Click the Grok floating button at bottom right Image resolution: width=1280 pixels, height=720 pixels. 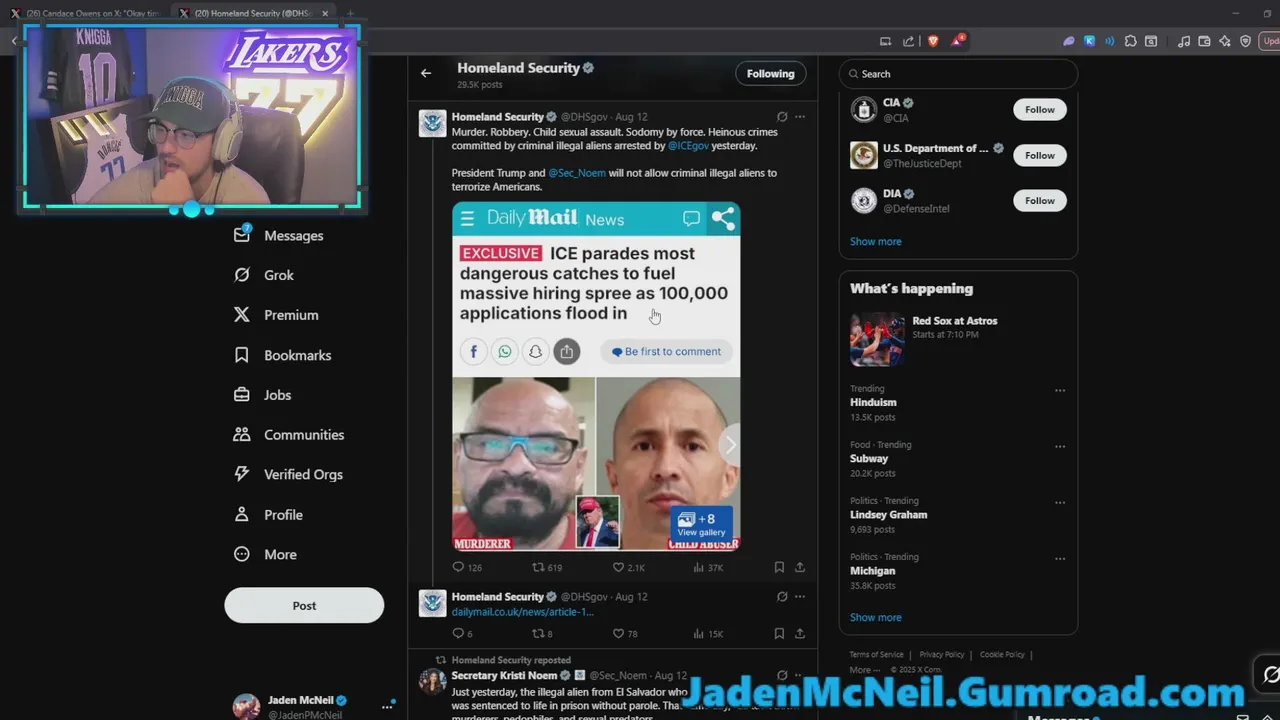point(1270,674)
